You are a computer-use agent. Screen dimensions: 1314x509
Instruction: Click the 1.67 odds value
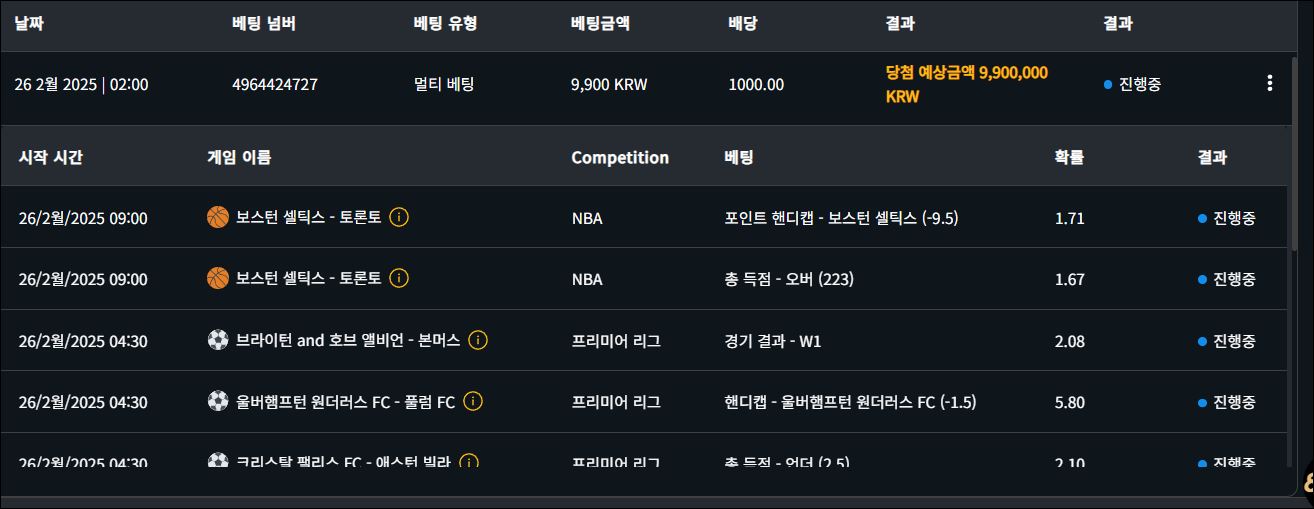coord(1069,279)
